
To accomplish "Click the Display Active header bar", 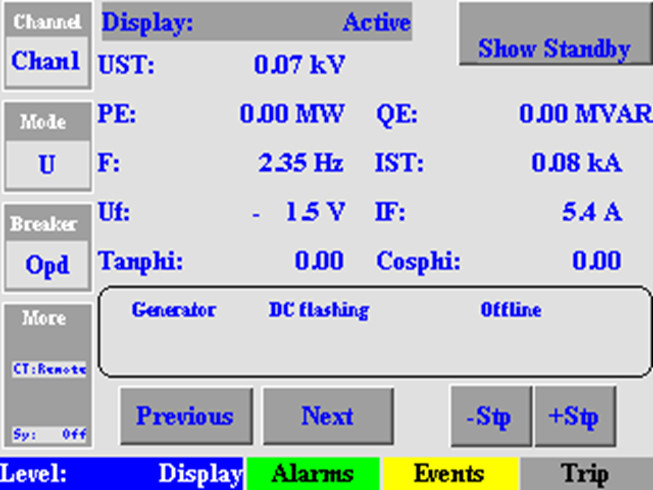I will point(256,22).
